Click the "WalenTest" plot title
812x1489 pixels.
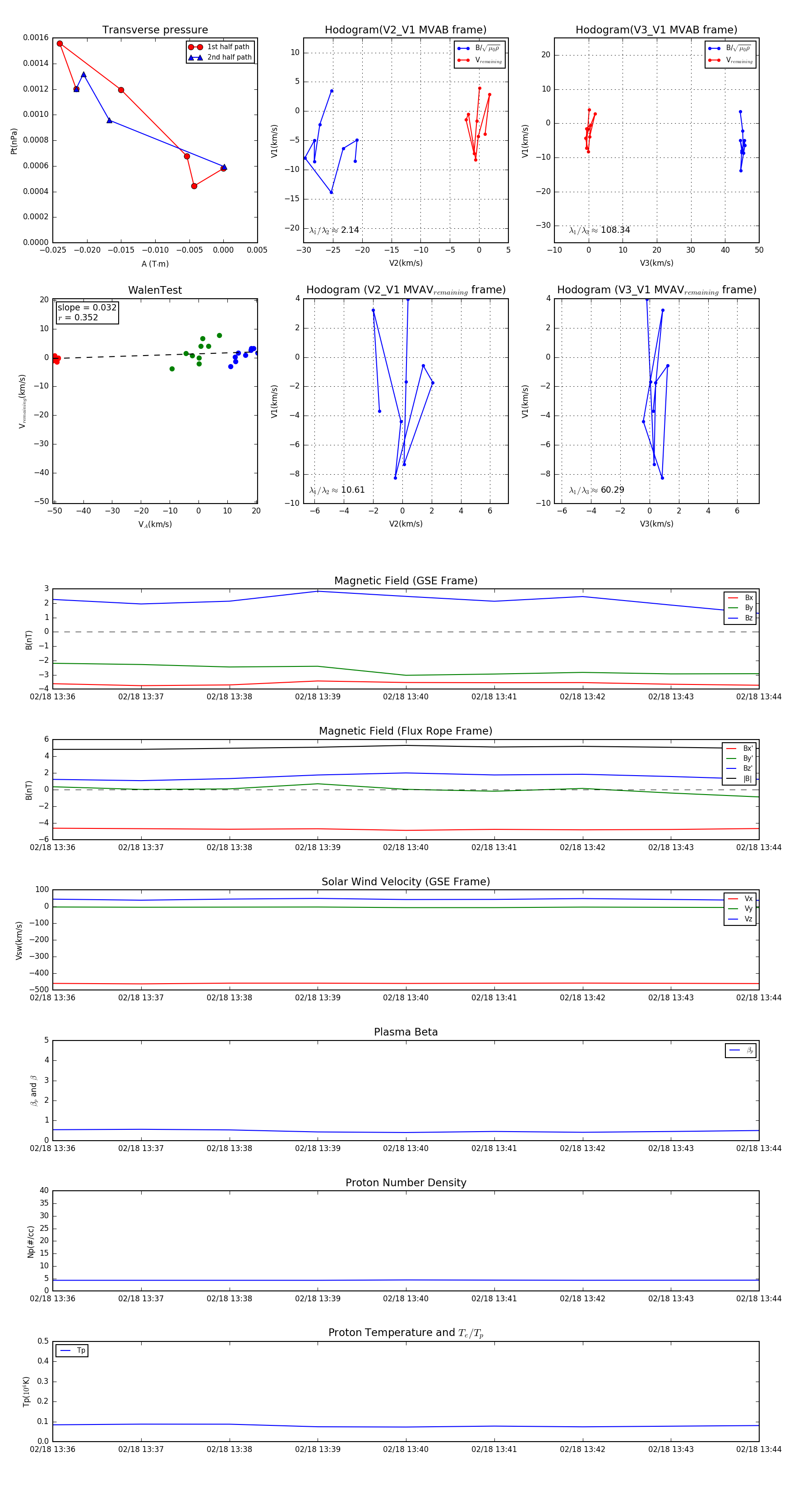(x=155, y=290)
